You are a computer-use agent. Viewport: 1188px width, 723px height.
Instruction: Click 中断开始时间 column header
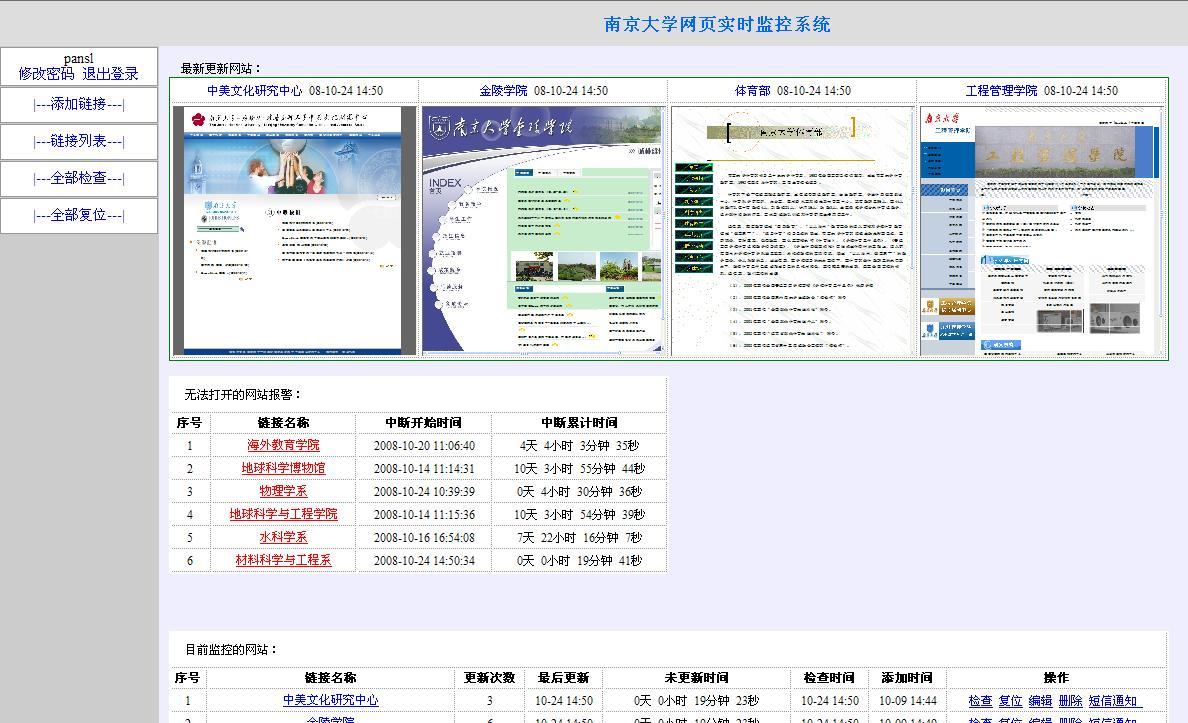click(424, 422)
